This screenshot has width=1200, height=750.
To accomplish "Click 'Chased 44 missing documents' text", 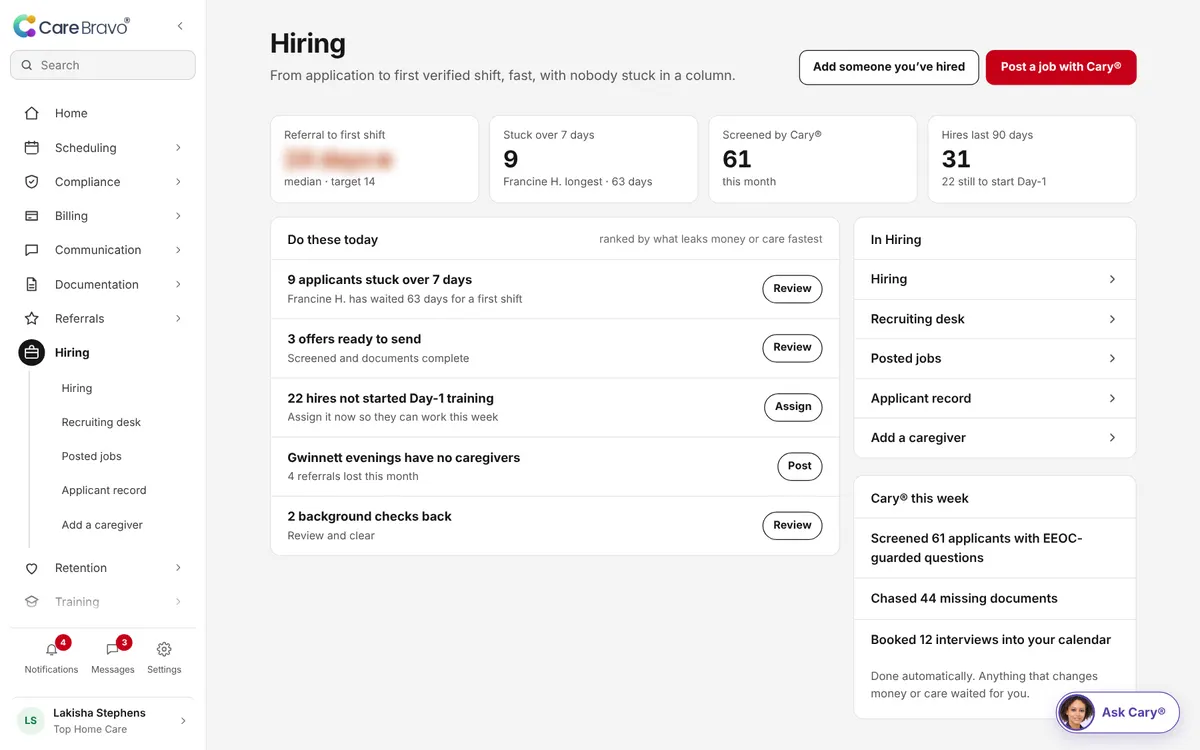I will click(964, 599).
